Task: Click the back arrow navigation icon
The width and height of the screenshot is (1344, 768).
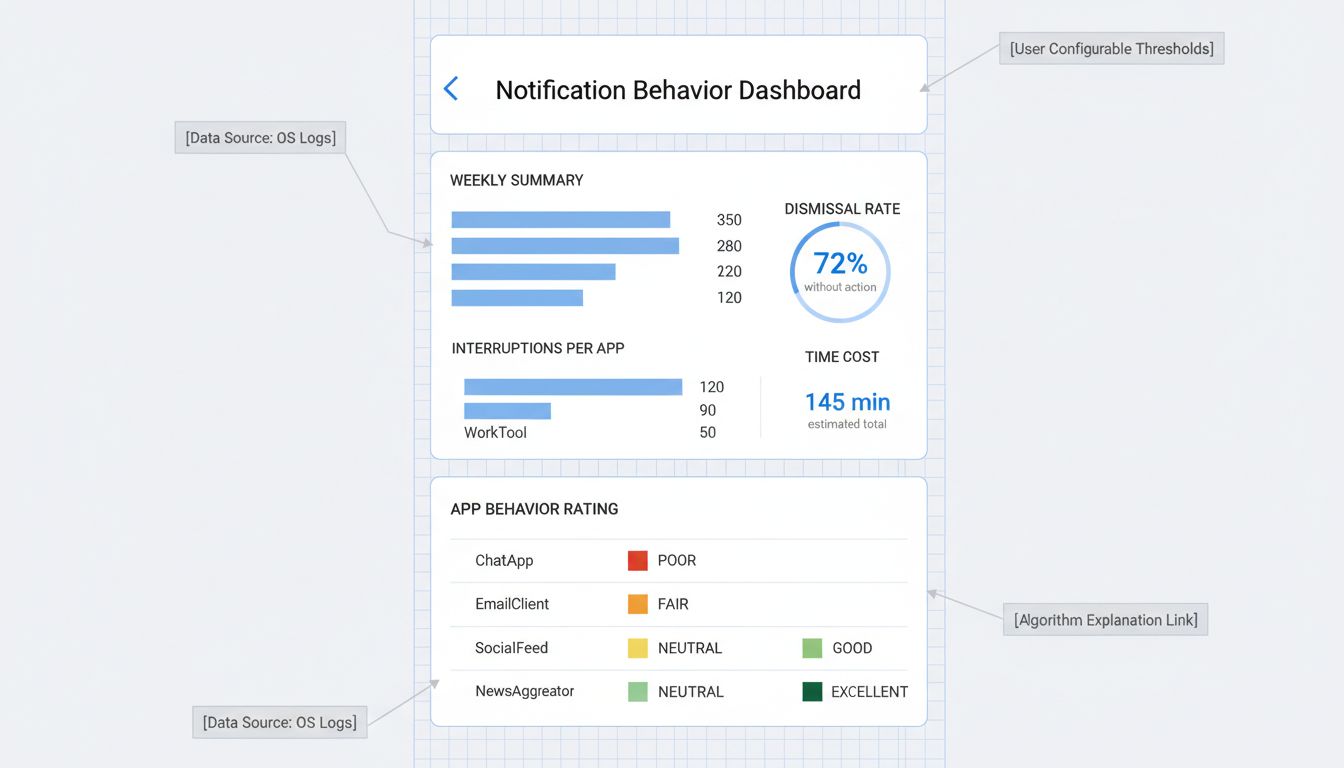Action: click(451, 88)
